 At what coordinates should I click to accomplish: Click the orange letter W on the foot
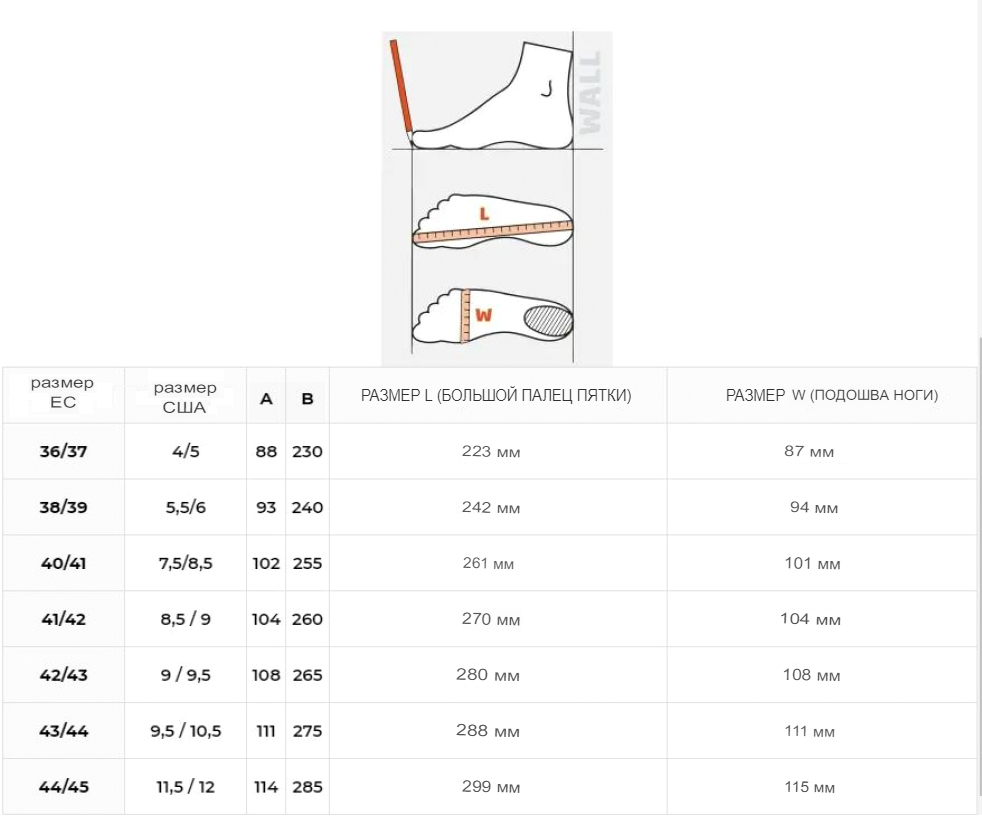[x=484, y=315]
